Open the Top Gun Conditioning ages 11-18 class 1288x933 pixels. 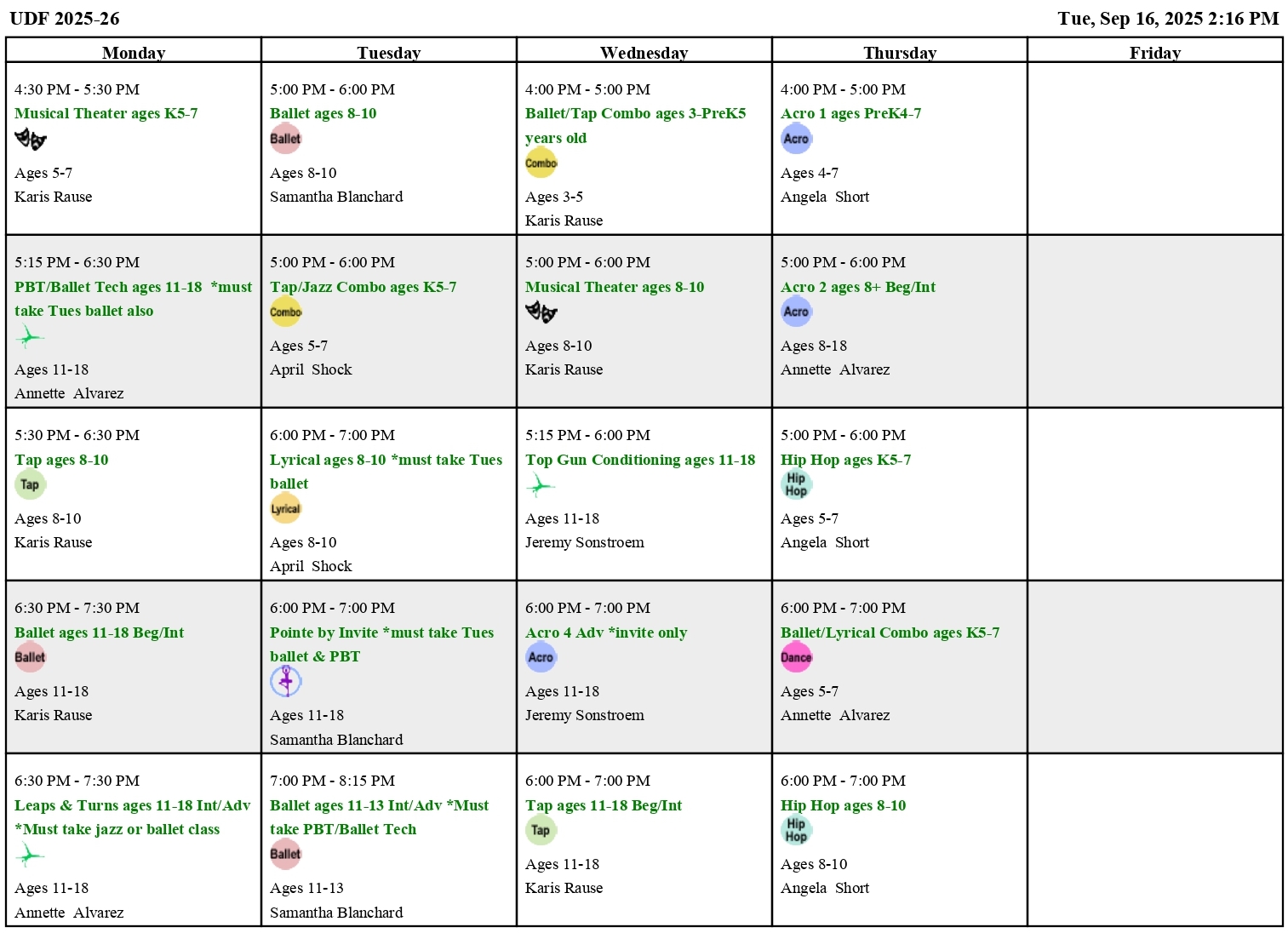[639, 460]
